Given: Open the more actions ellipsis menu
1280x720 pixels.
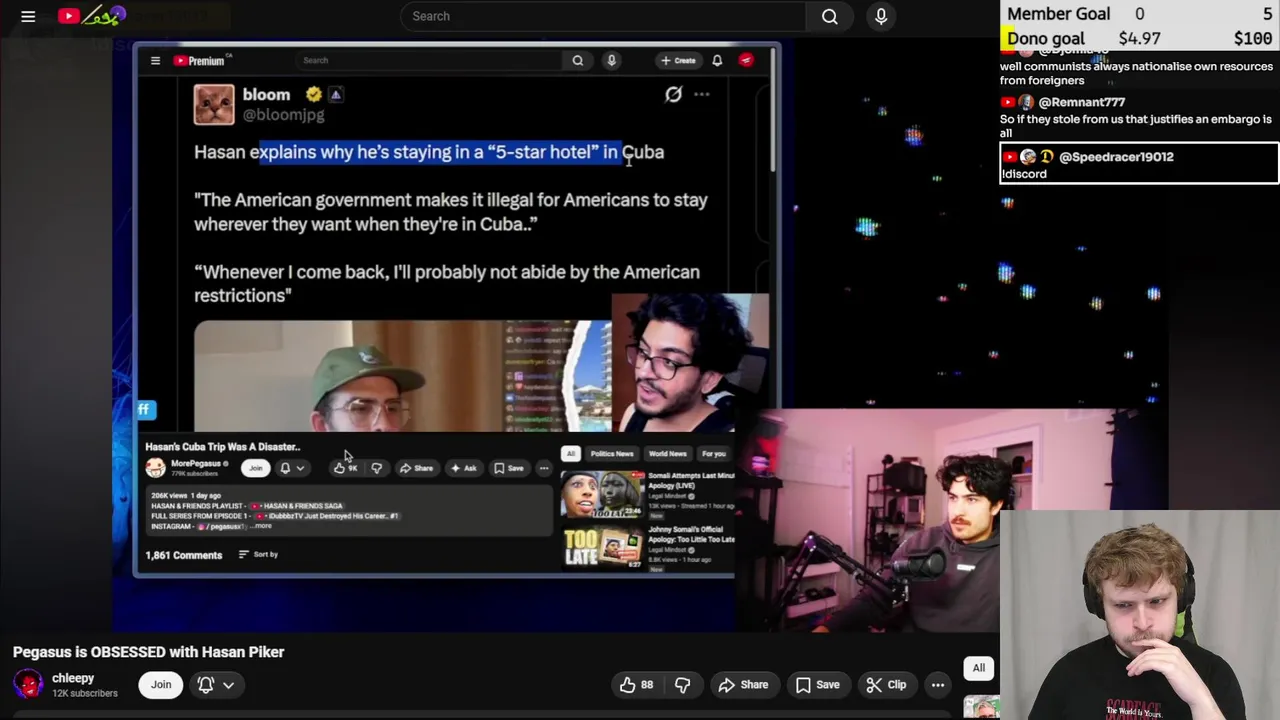Looking at the screenshot, I should tap(938, 685).
